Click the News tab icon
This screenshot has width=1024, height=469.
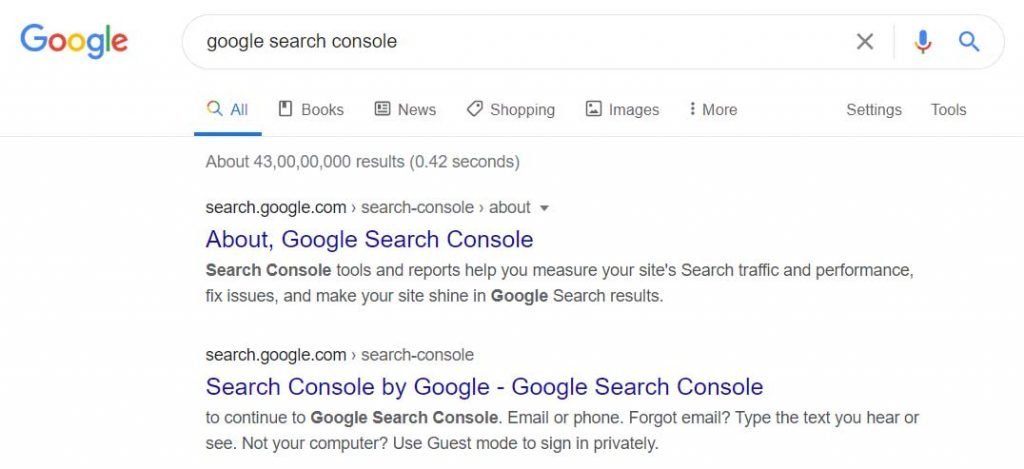[x=382, y=109]
